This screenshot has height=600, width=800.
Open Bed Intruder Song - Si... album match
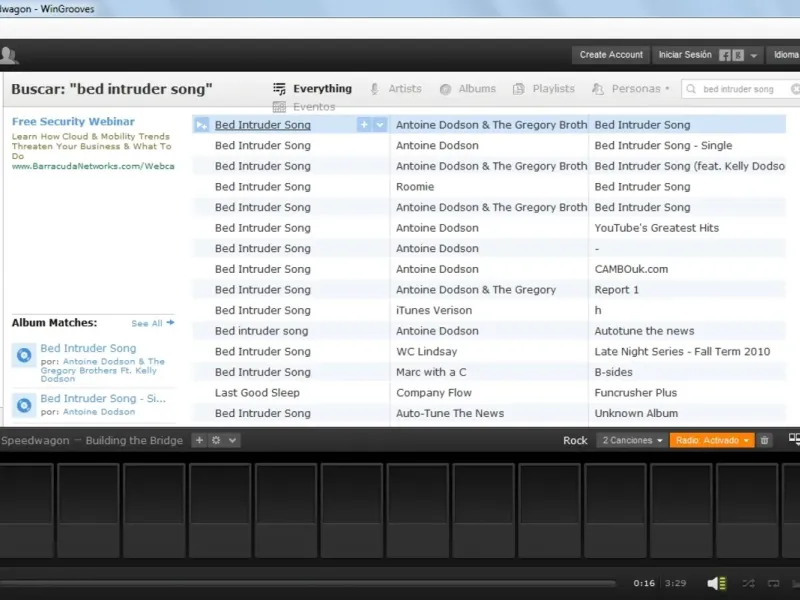(103, 398)
